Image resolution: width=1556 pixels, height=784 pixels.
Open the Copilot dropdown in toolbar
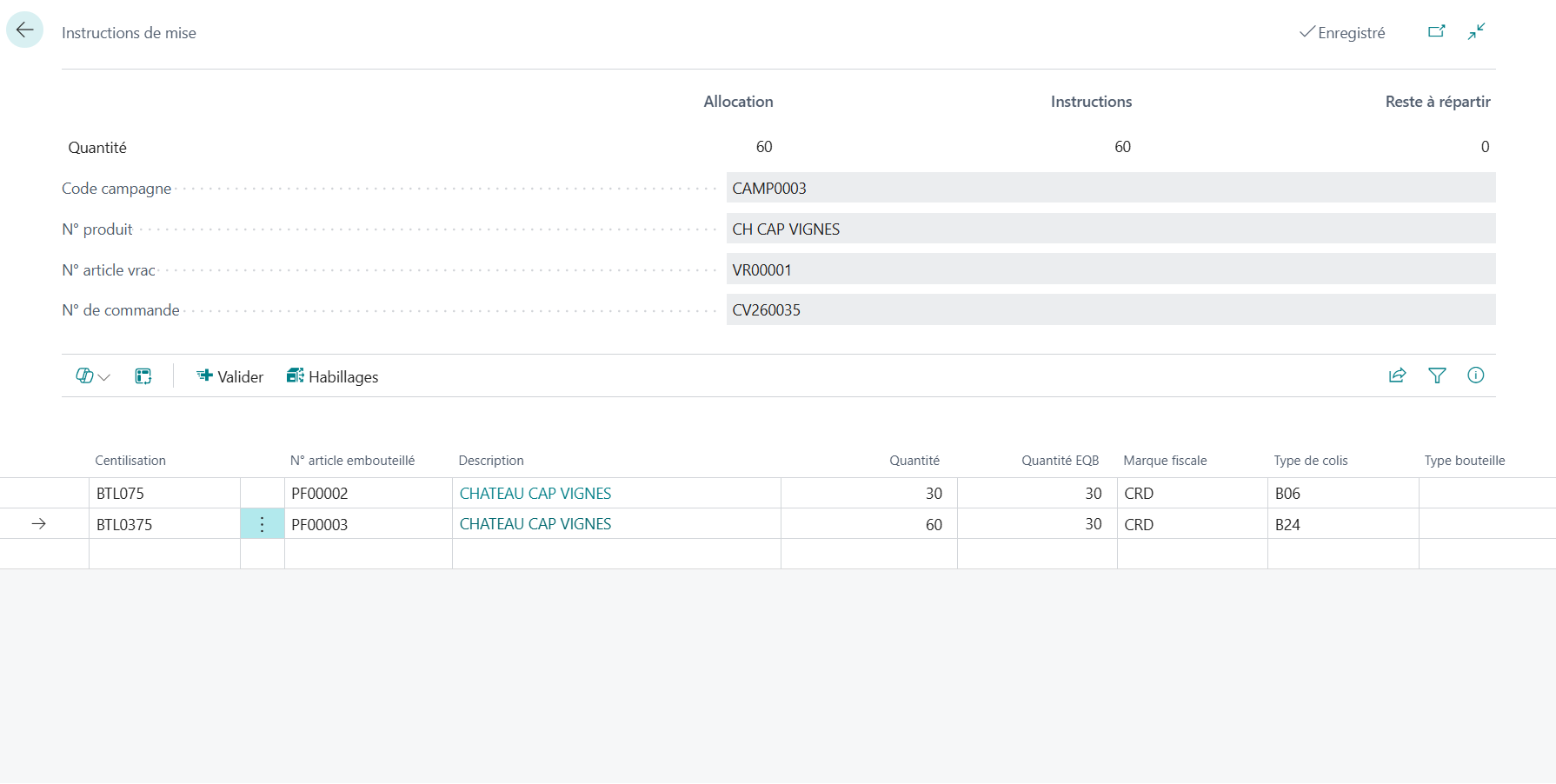click(x=93, y=376)
